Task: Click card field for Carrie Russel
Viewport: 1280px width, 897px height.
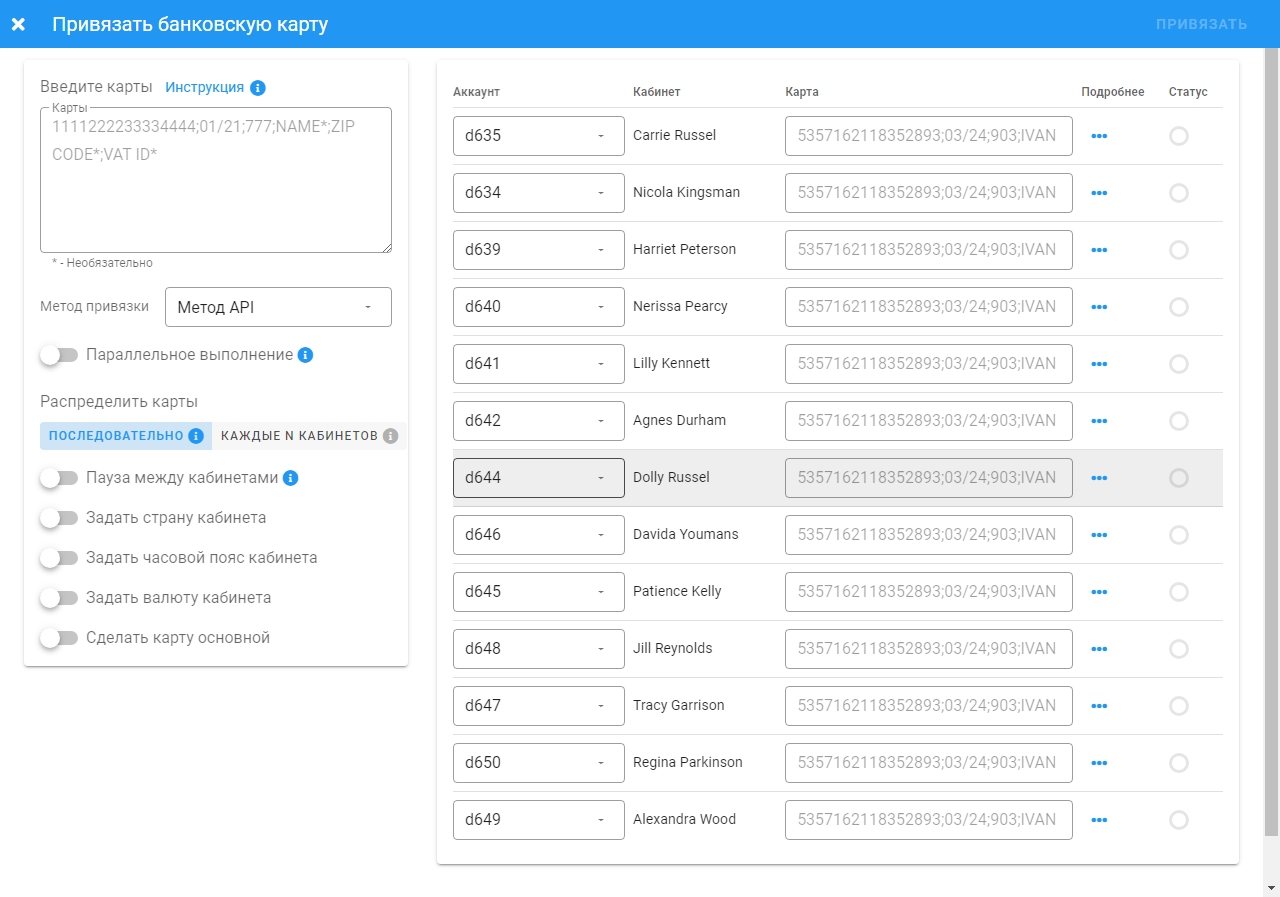Action: click(929, 136)
